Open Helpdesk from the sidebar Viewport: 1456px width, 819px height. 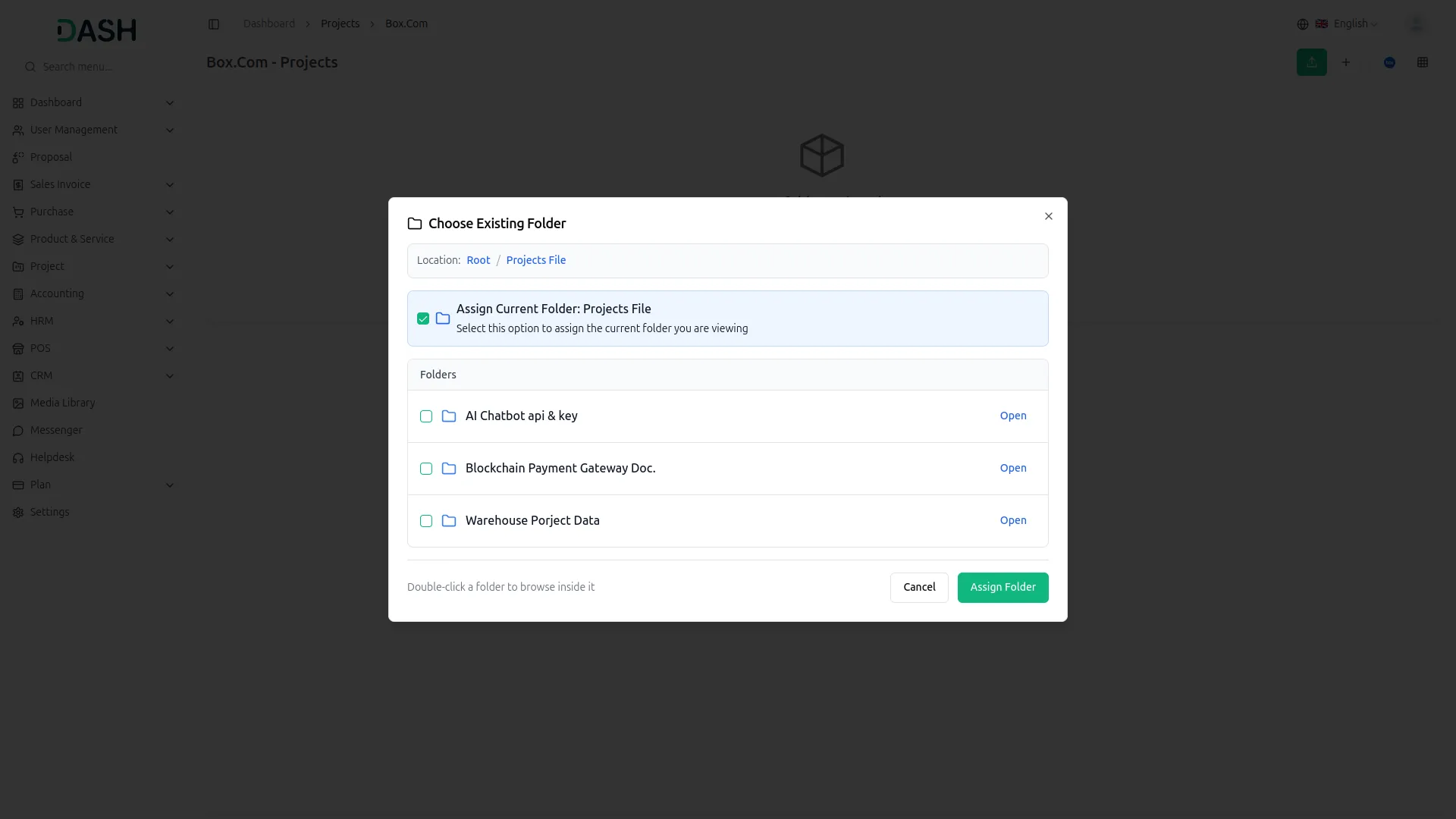[52, 457]
